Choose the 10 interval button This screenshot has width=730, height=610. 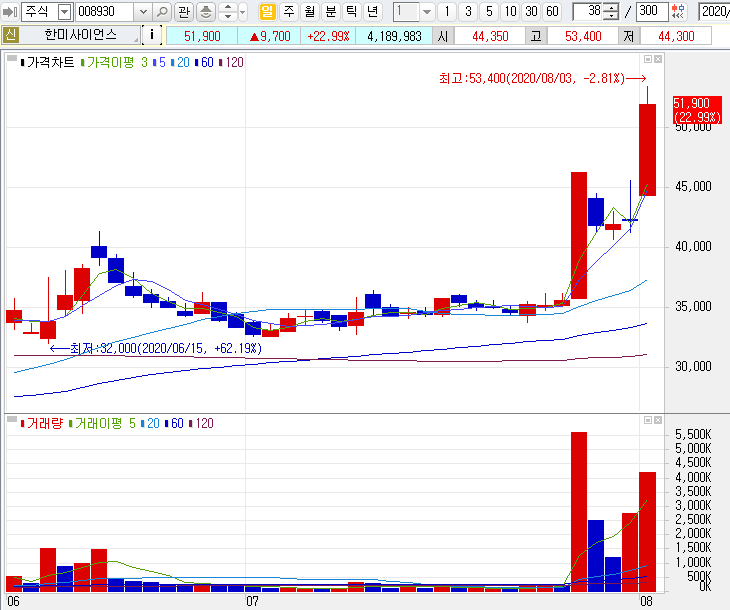pos(510,11)
